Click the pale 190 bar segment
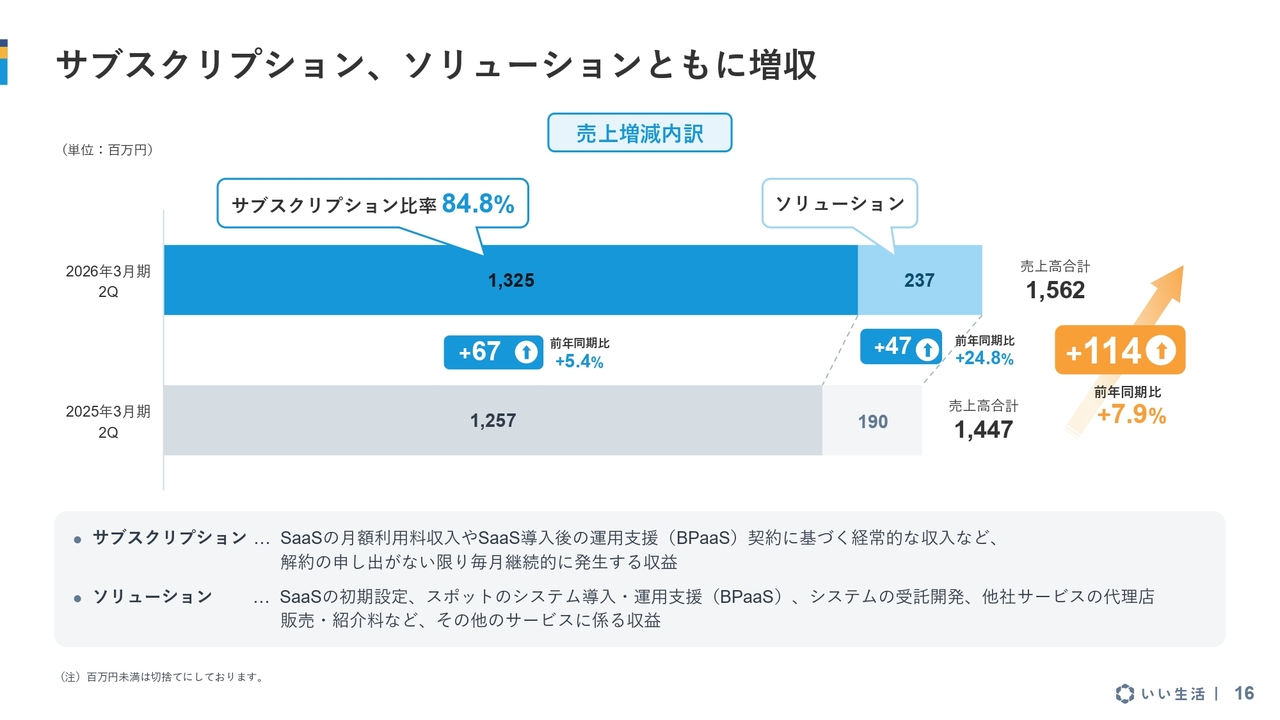This screenshot has width=1280, height=720. click(x=872, y=421)
